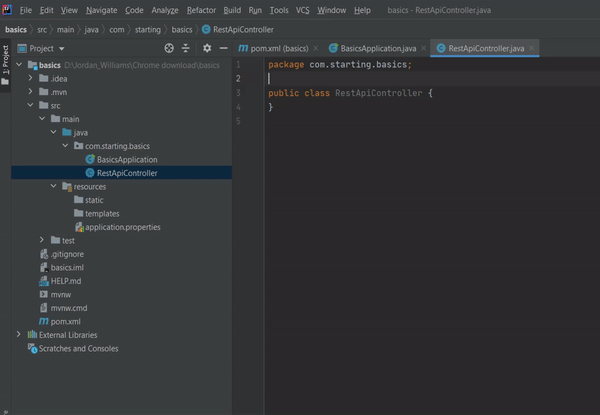Open the Tools menu
Image resolution: width=600 pixels, height=415 pixels.
pyautogui.click(x=279, y=10)
